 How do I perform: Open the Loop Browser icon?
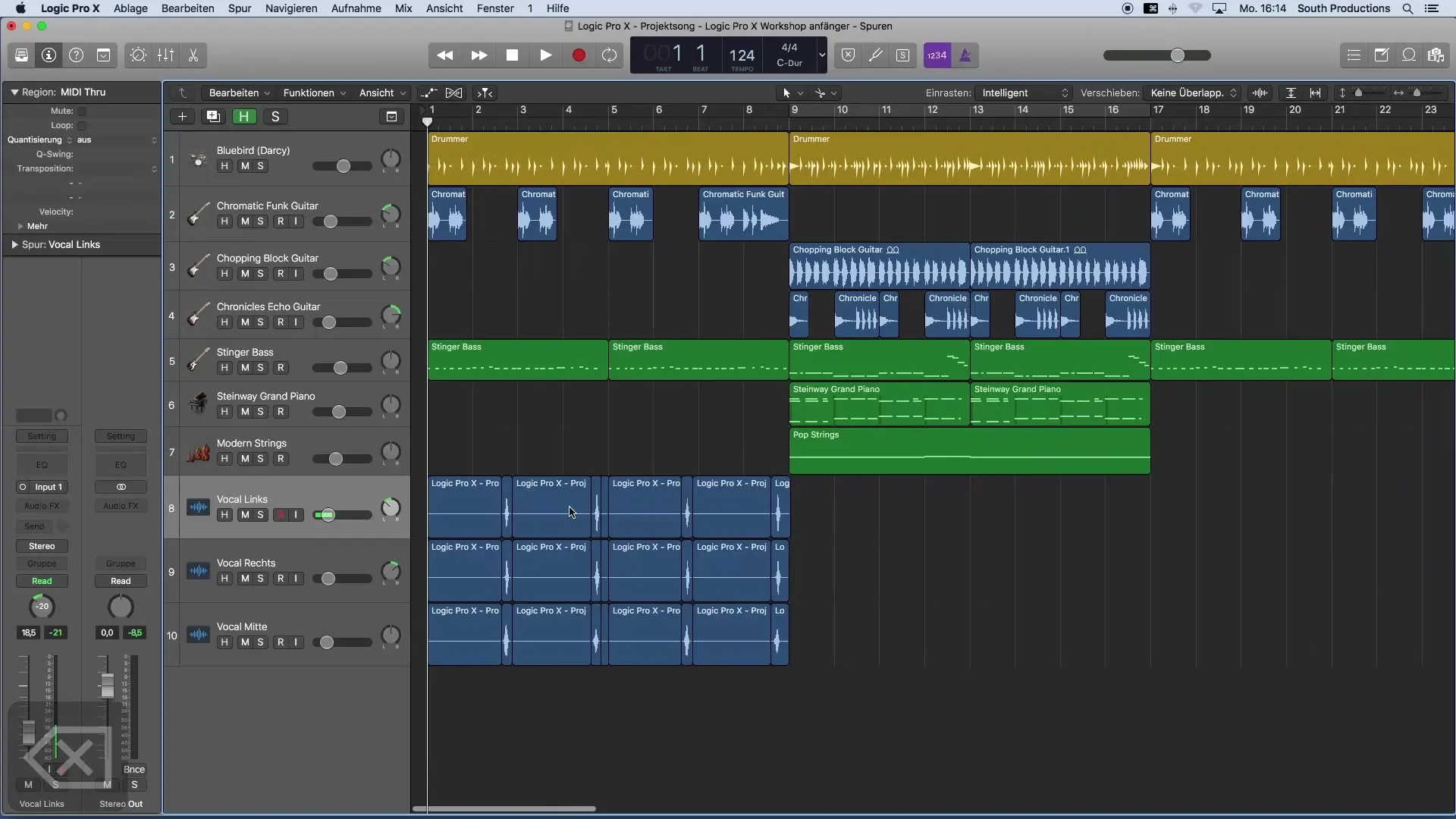[1409, 55]
